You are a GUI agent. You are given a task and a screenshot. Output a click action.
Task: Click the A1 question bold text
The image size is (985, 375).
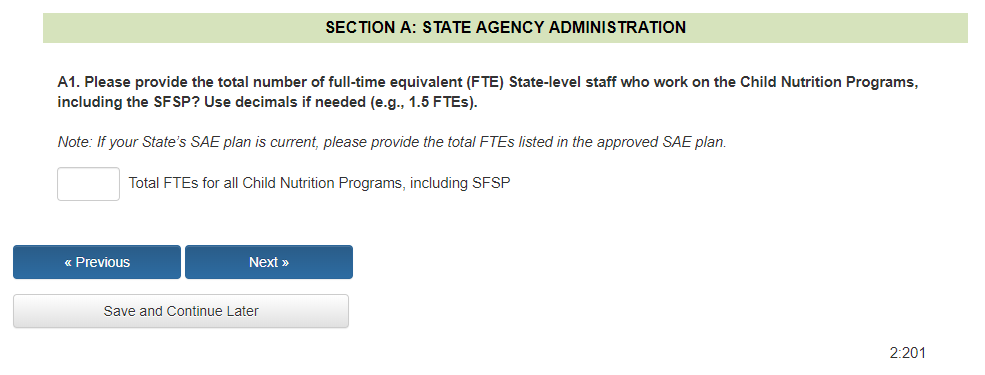(487, 93)
